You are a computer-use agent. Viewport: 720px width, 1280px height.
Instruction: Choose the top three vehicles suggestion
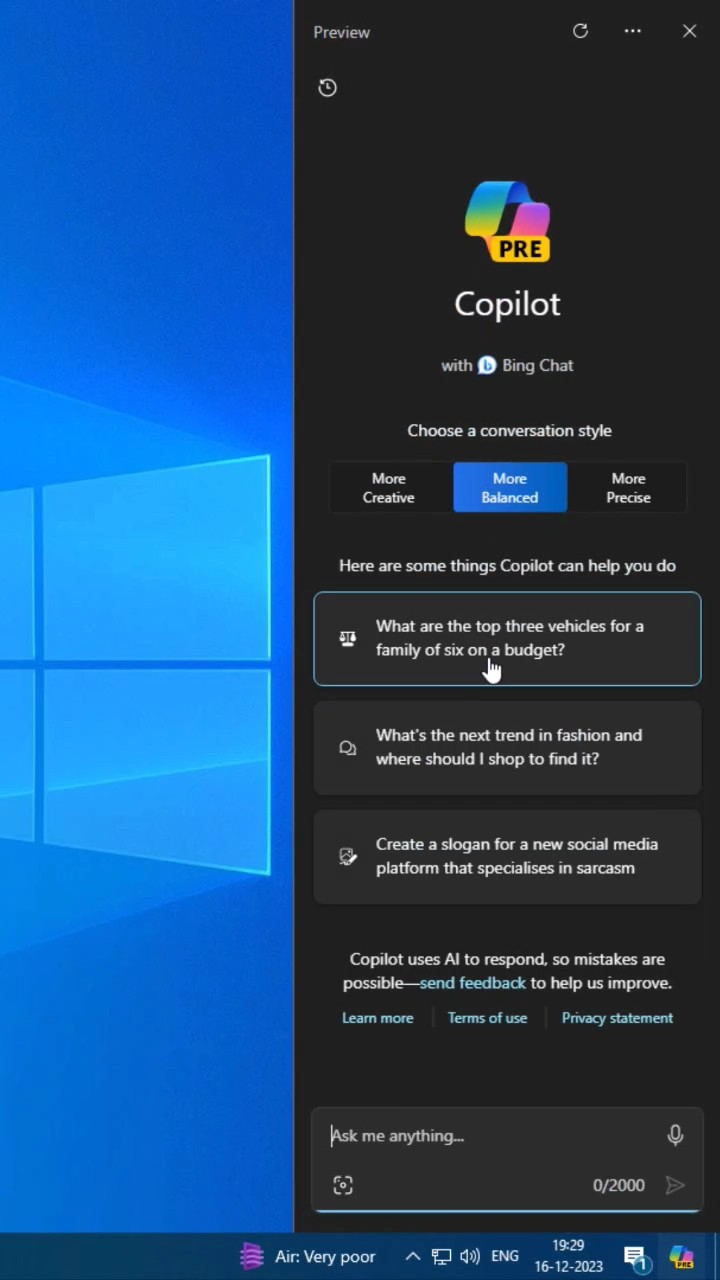pyautogui.click(x=508, y=639)
